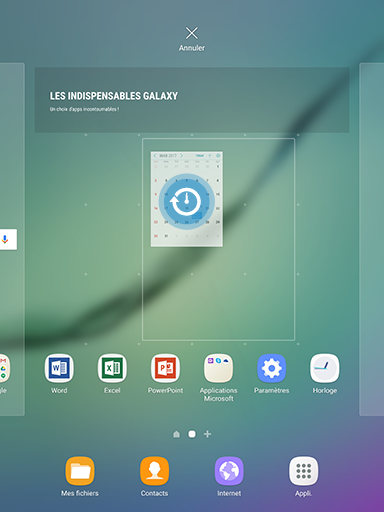Select the calendar widget thumbnail
The image size is (384, 512).
tap(187, 199)
